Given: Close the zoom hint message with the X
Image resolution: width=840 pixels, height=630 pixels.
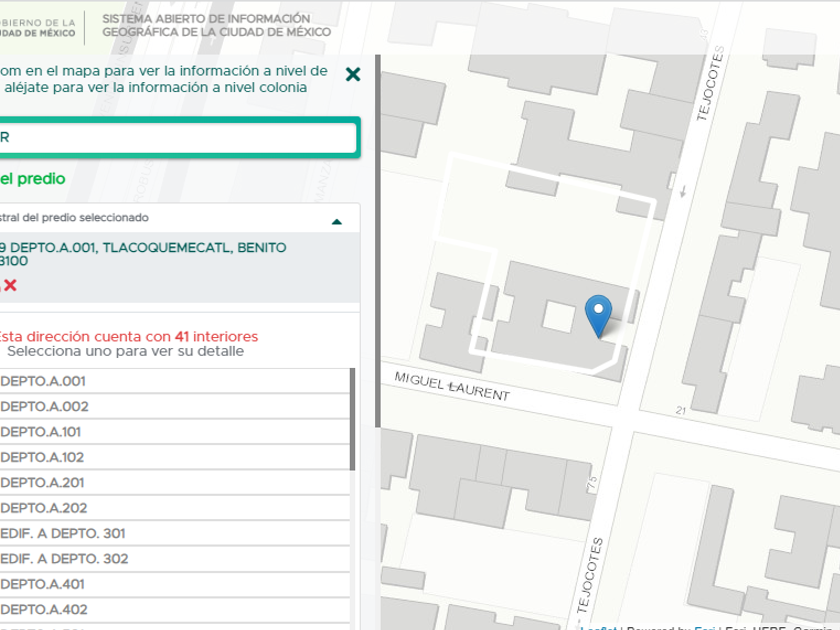Looking at the screenshot, I should click(x=353, y=74).
